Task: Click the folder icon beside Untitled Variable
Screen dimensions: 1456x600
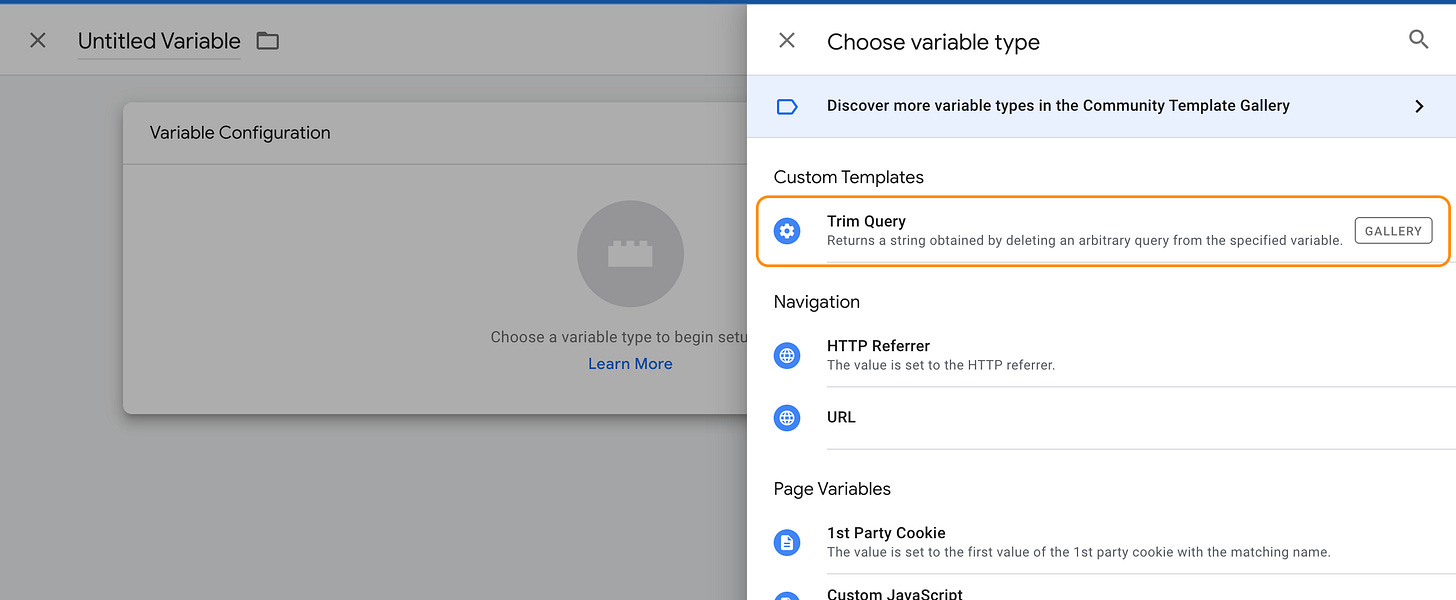Action: pyautogui.click(x=265, y=41)
